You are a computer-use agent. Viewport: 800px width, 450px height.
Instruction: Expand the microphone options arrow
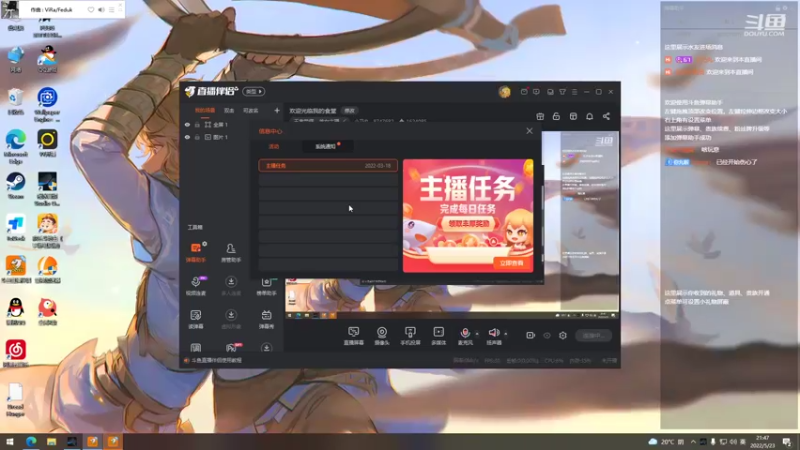coord(477,334)
